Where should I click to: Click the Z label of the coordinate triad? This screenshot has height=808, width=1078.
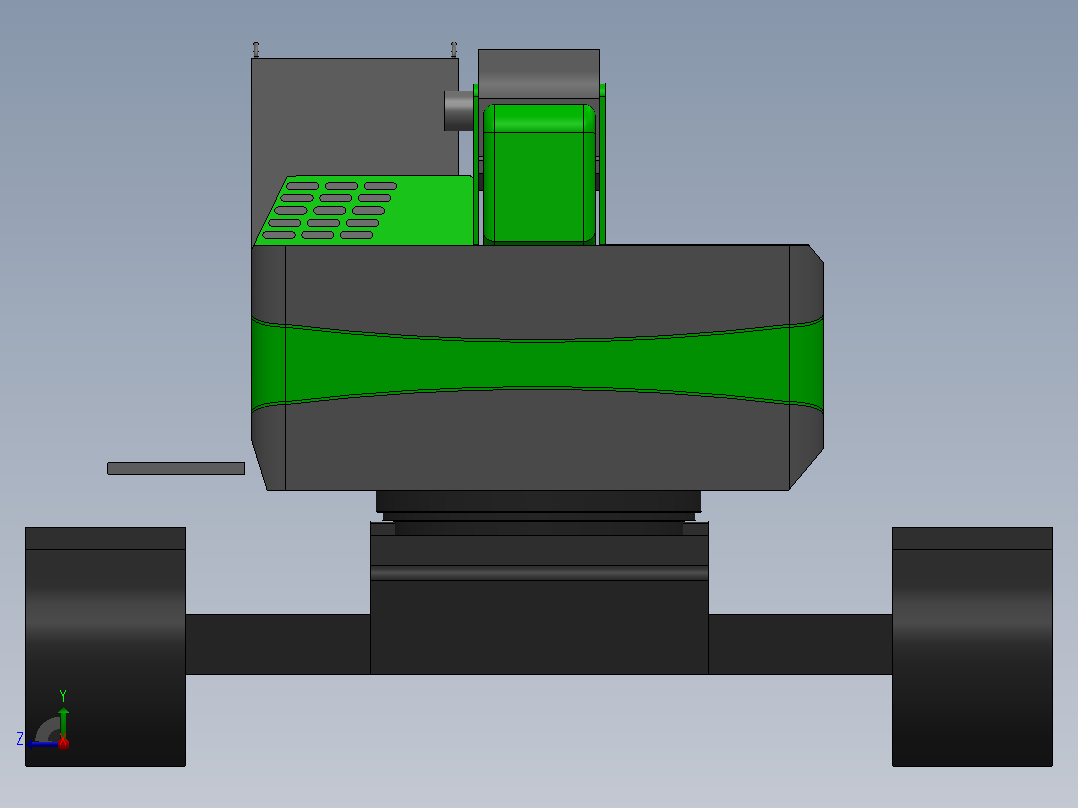pos(20,739)
